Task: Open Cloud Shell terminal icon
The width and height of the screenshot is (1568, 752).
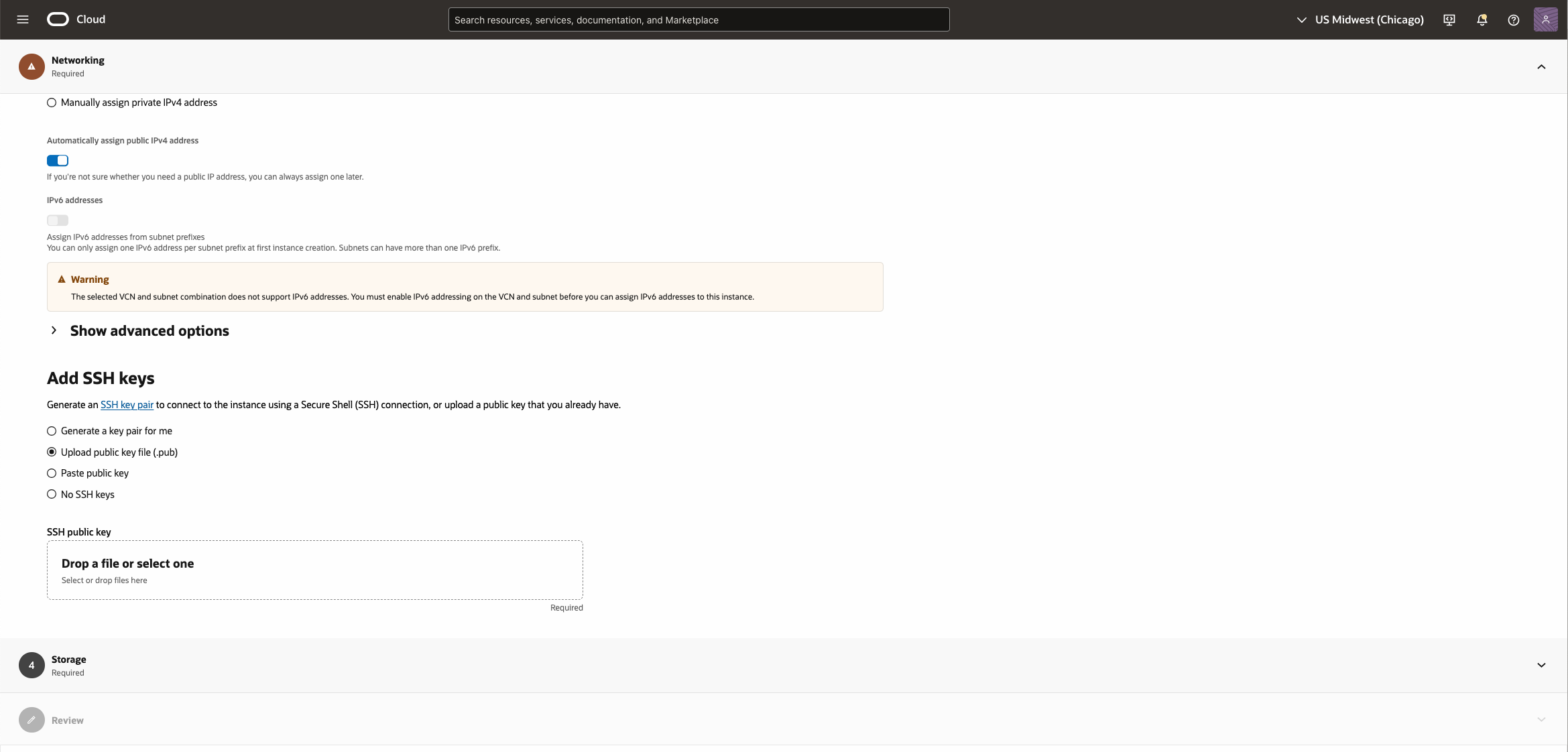Action: [x=1449, y=19]
